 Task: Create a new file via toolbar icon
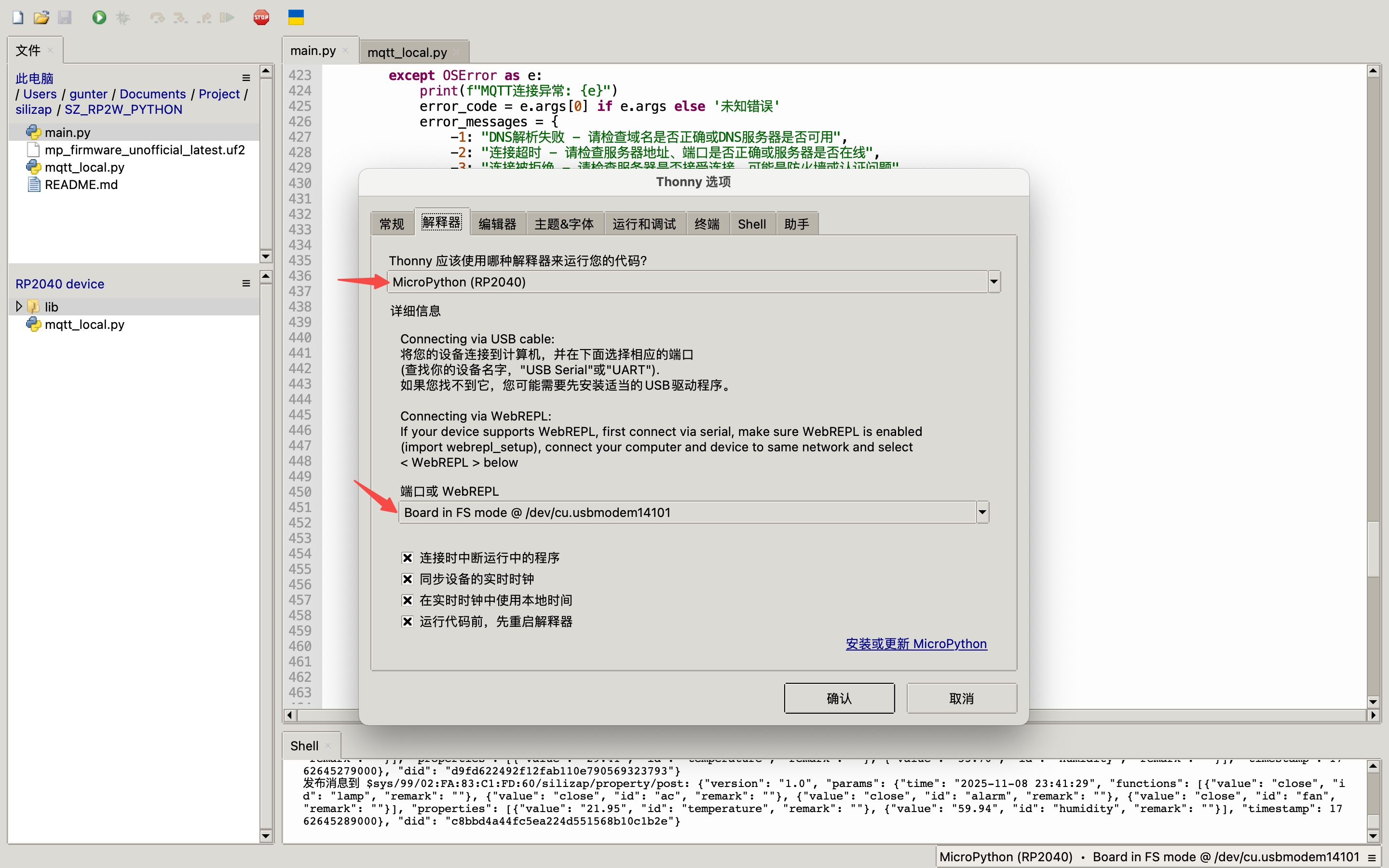pyautogui.click(x=17, y=17)
